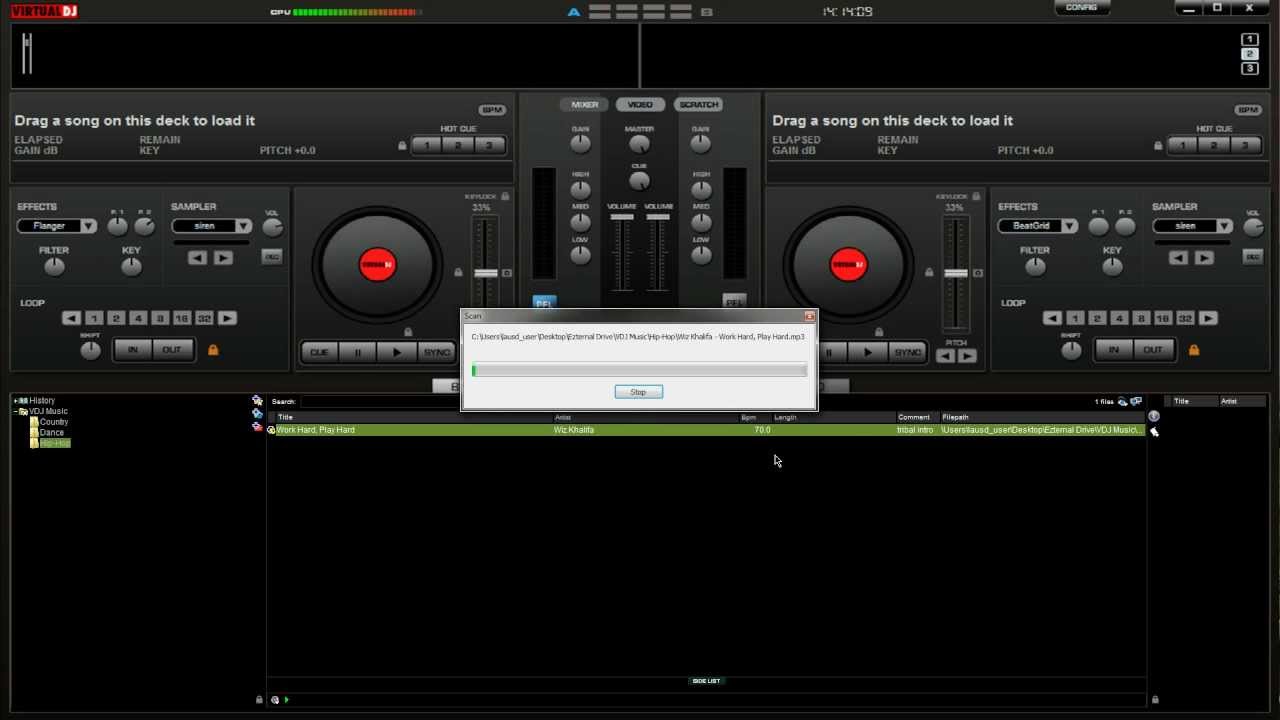
Task: Sync the right deck
Action: point(907,352)
